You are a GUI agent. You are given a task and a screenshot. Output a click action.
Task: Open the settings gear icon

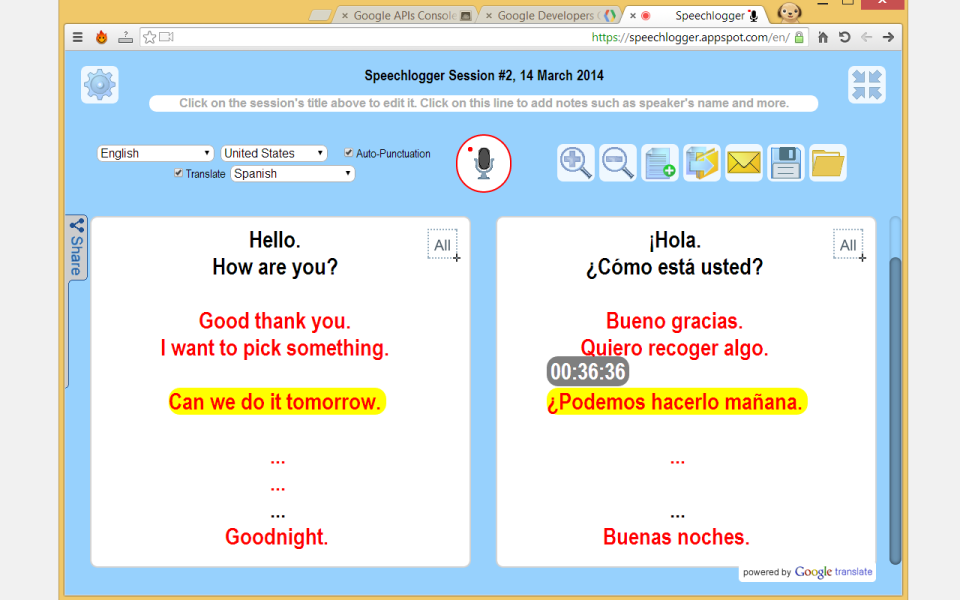[x=100, y=85]
